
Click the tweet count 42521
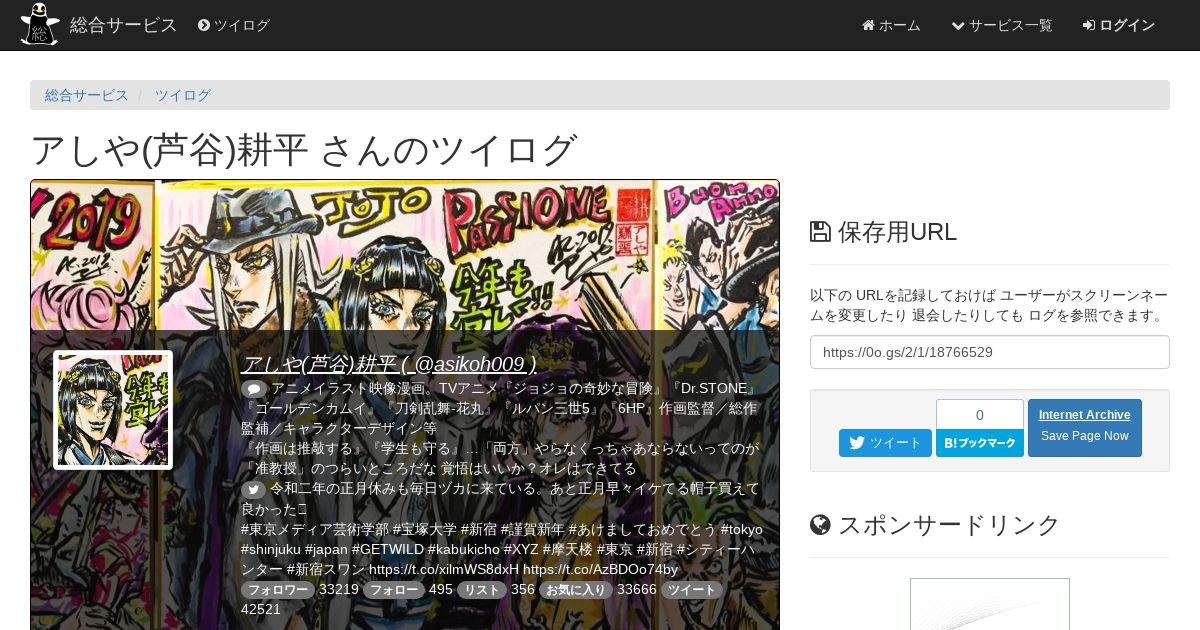click(x=261, y=609)
